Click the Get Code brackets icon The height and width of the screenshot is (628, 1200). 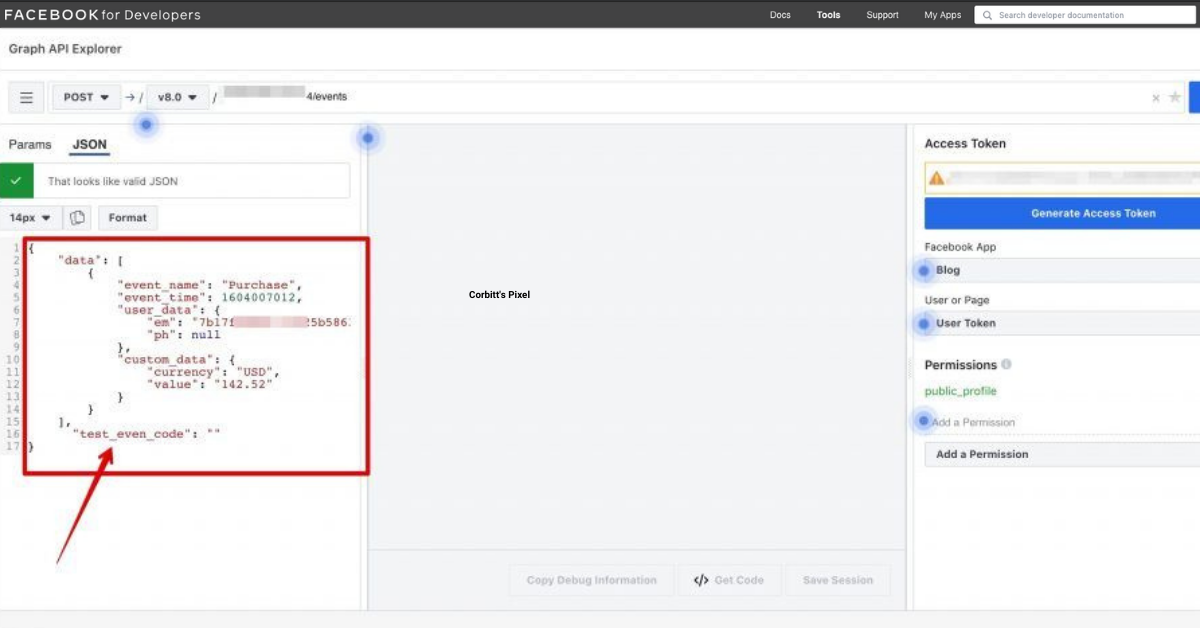[x=701, y=580]
